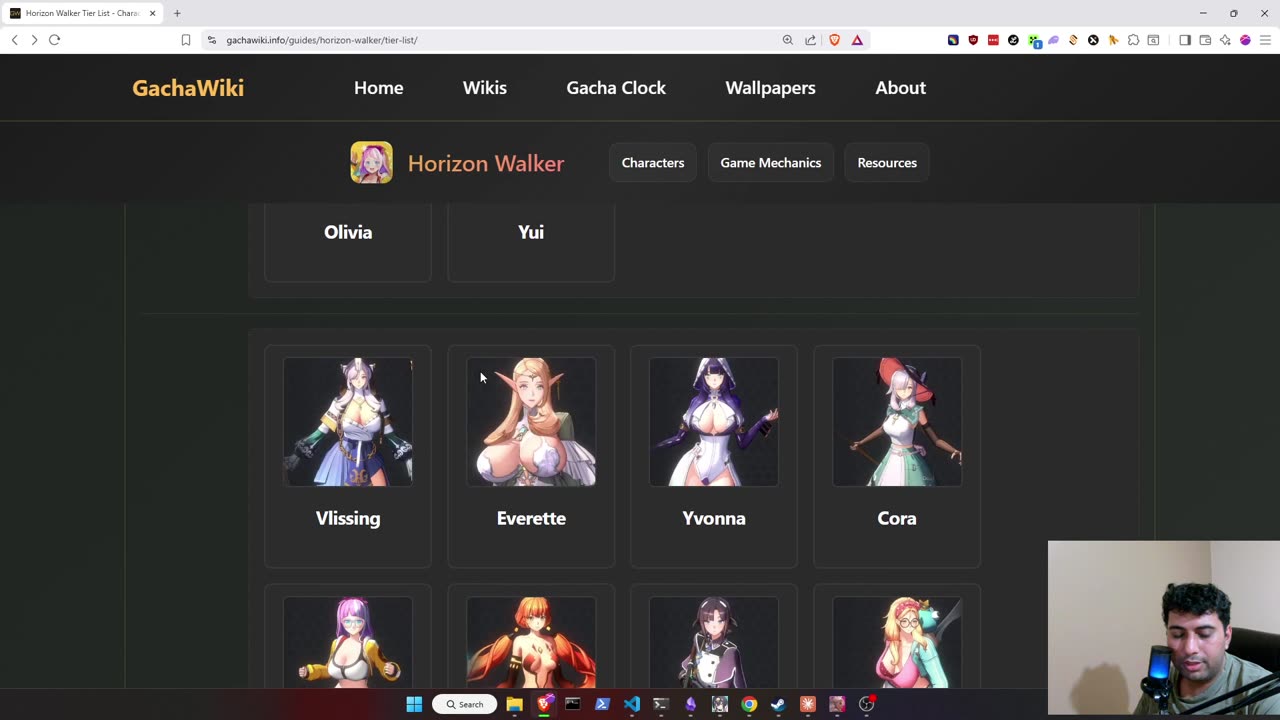This screenshot has height=720, width=1280.
Task: Reload the current page
Action: (x=55, y=40)
